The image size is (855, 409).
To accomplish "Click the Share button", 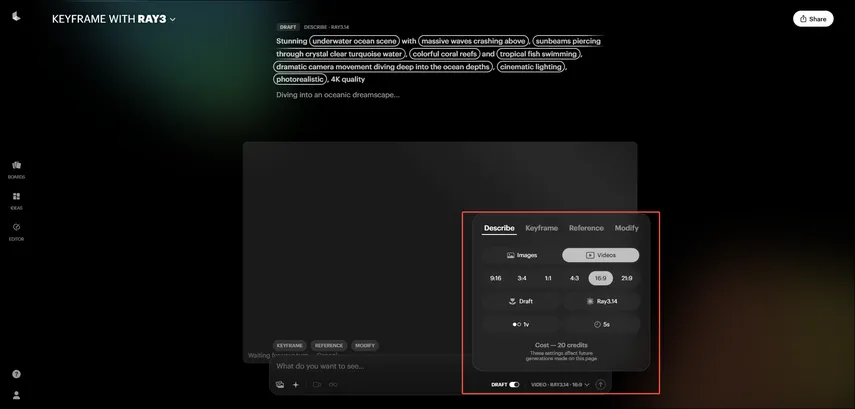I will [813, 19].
